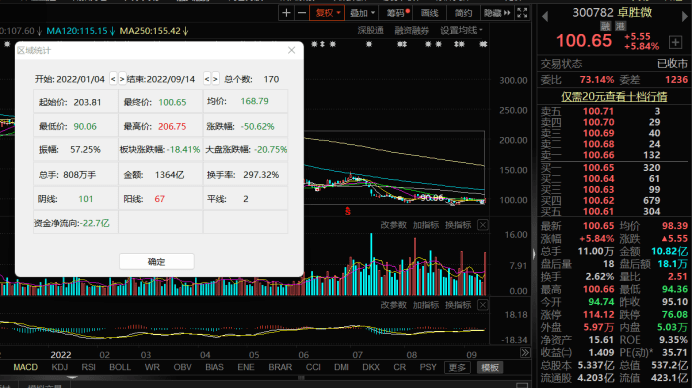
Task: Select the OBV indicator tab
Action: (x=182, y=367)
